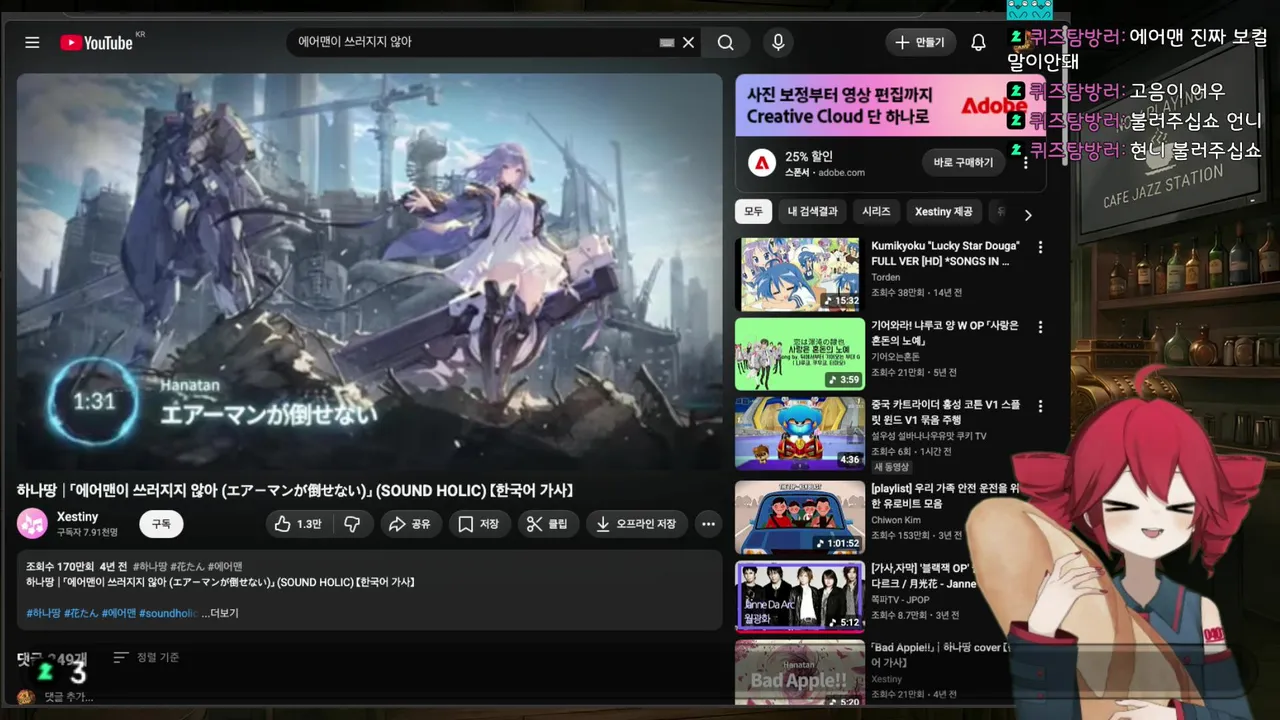Image resolution: width=1280 pixels, height=720 pixels.
Task: Open options for the Lucky Star Douga video
Action: click(1040, 247)
